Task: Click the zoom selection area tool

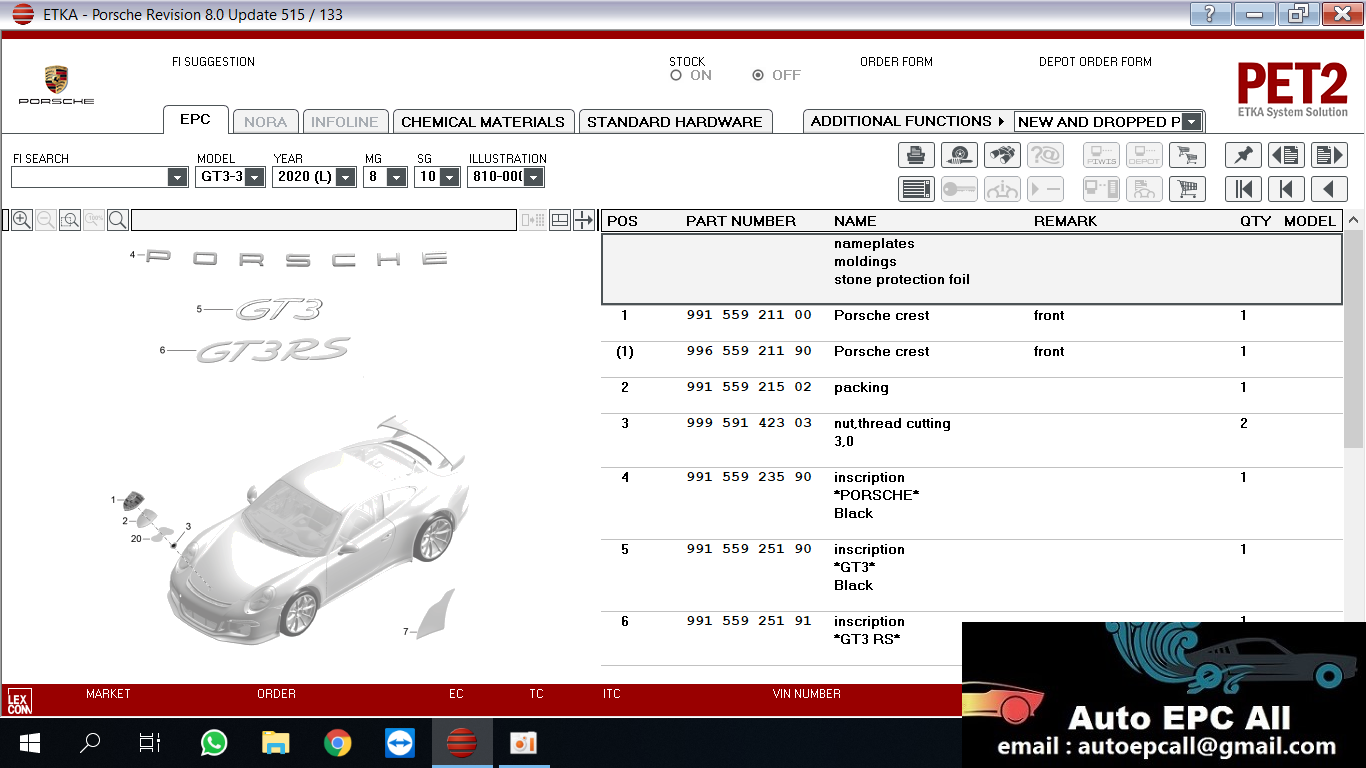Action: click(69, 220)
